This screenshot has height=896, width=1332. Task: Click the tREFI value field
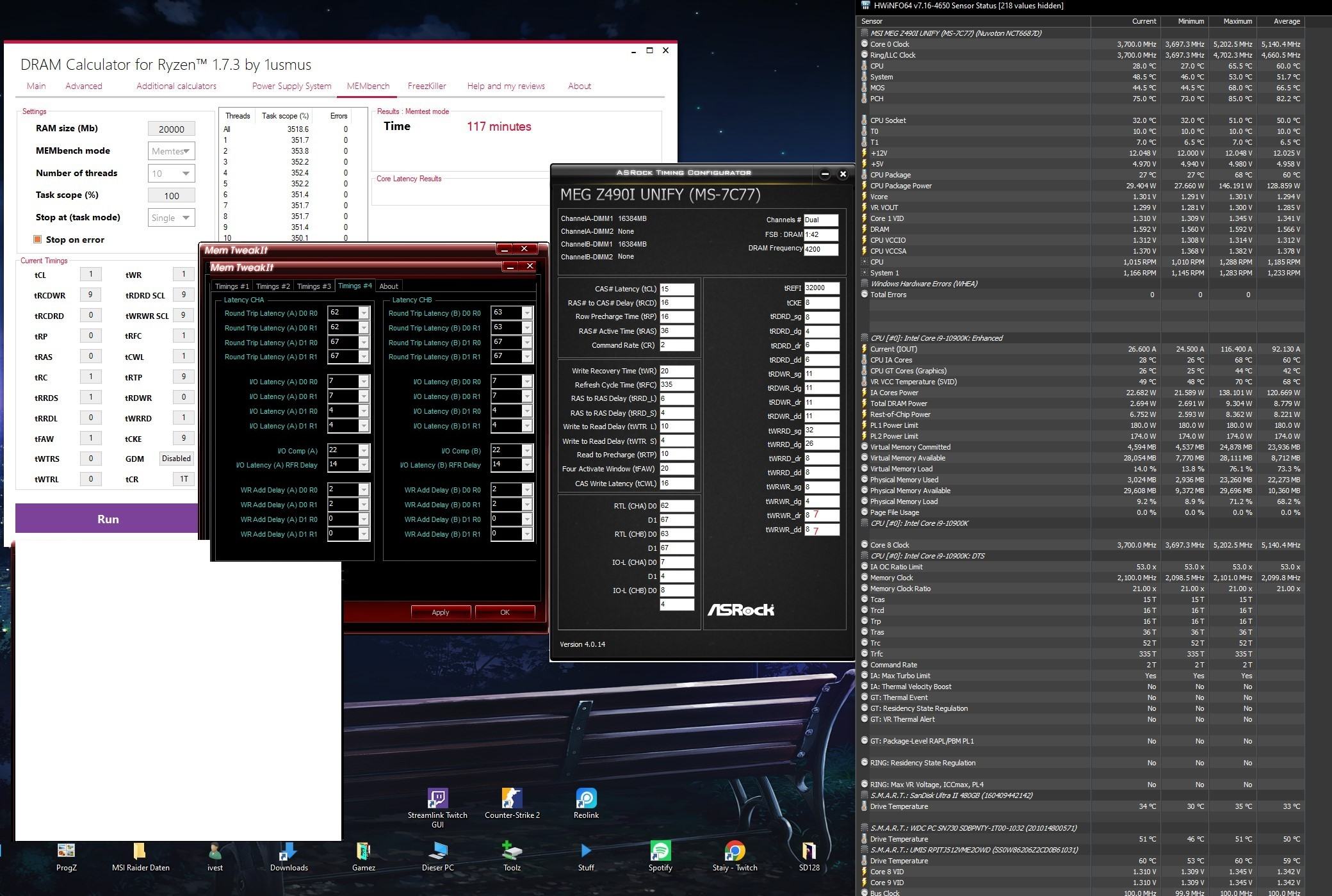[x=821, y=288]
